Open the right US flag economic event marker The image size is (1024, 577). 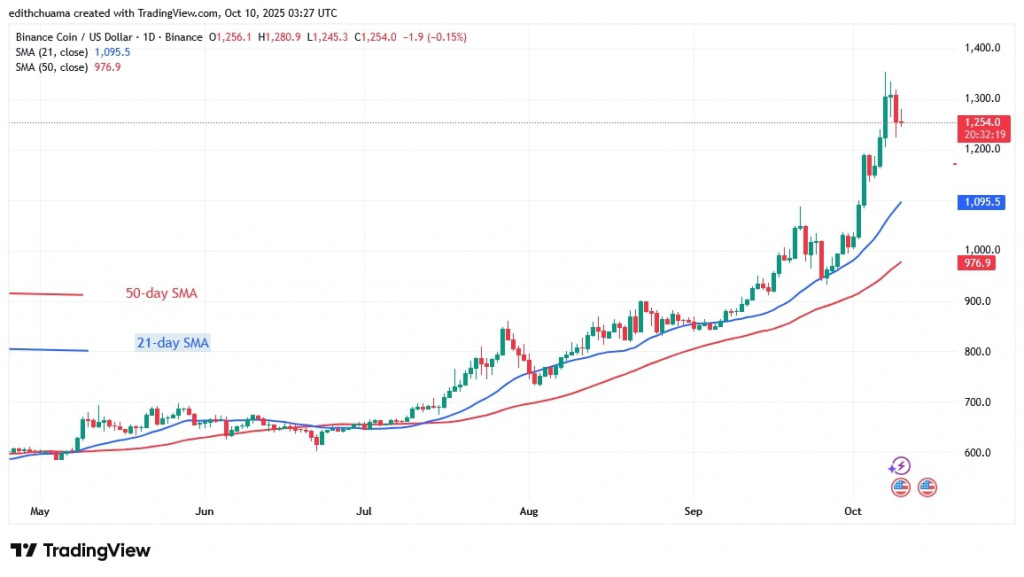(x=926, y=487)
